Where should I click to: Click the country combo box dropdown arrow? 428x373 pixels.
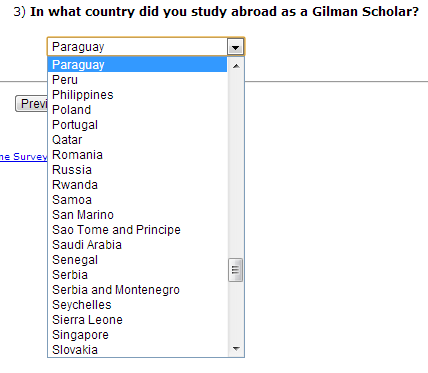tap(235, 47)
